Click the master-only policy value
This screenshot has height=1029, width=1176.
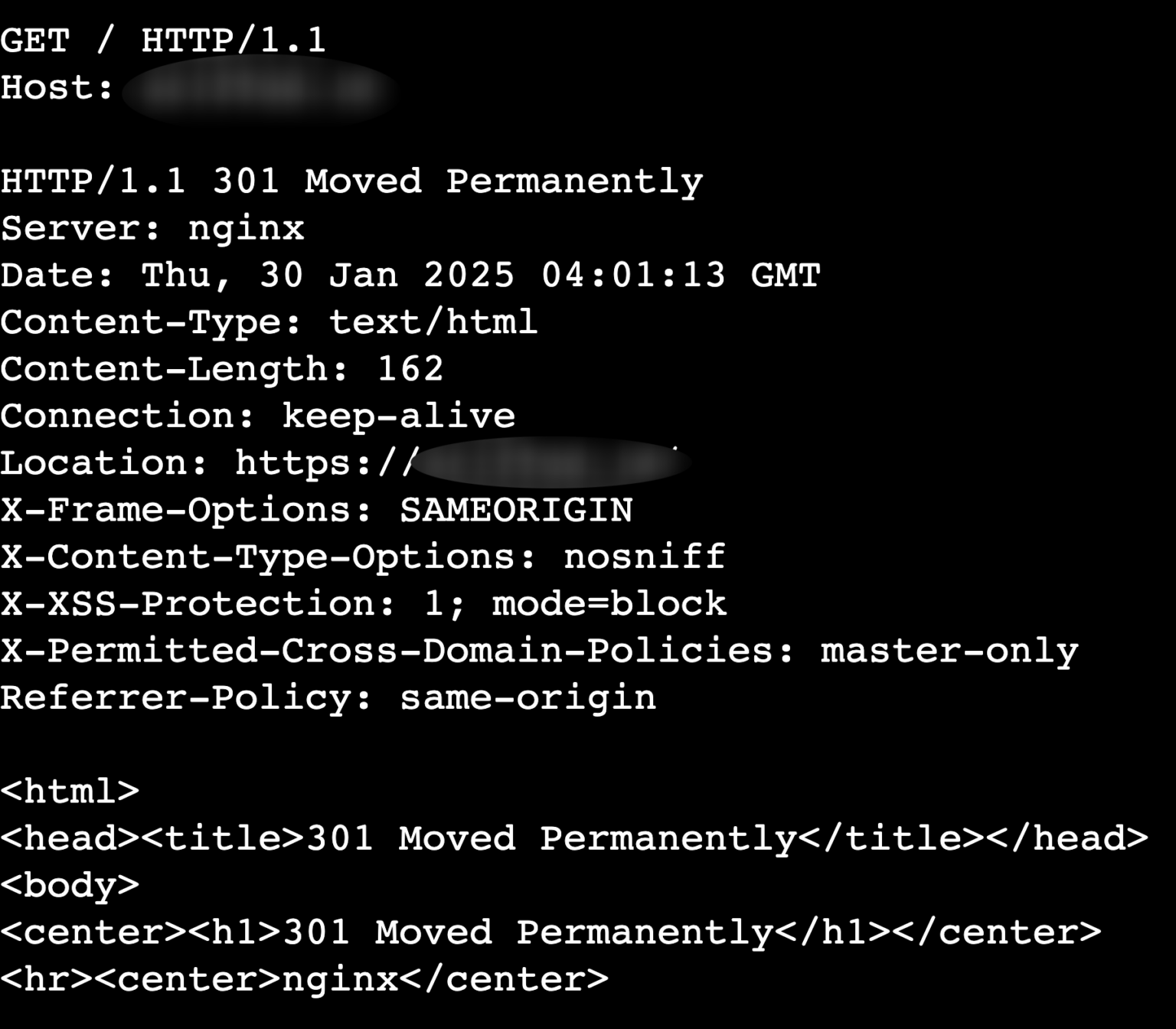click(949, 651)
